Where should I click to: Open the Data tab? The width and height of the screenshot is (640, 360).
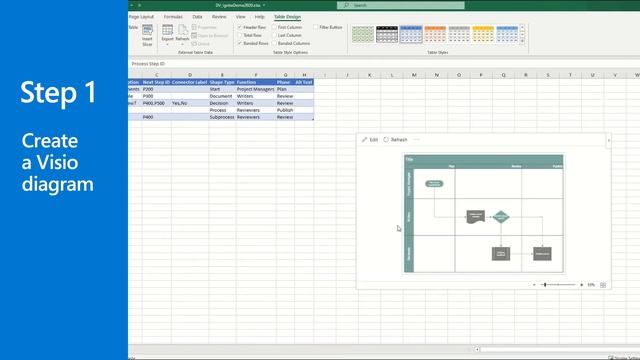pyautogui.click(x=197, y=17)
